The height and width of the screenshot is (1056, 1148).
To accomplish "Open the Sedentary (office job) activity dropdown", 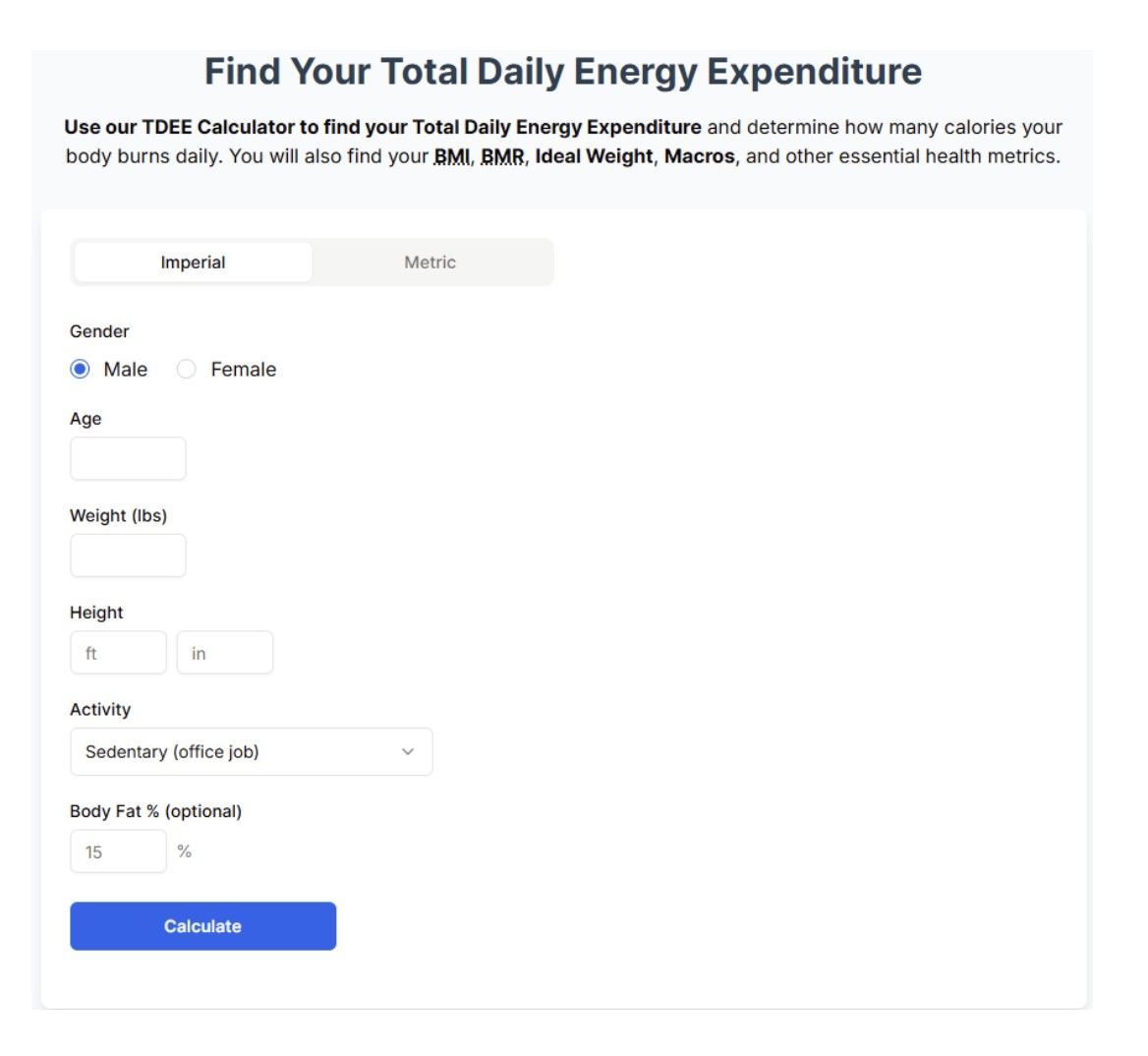I will 251,752.
